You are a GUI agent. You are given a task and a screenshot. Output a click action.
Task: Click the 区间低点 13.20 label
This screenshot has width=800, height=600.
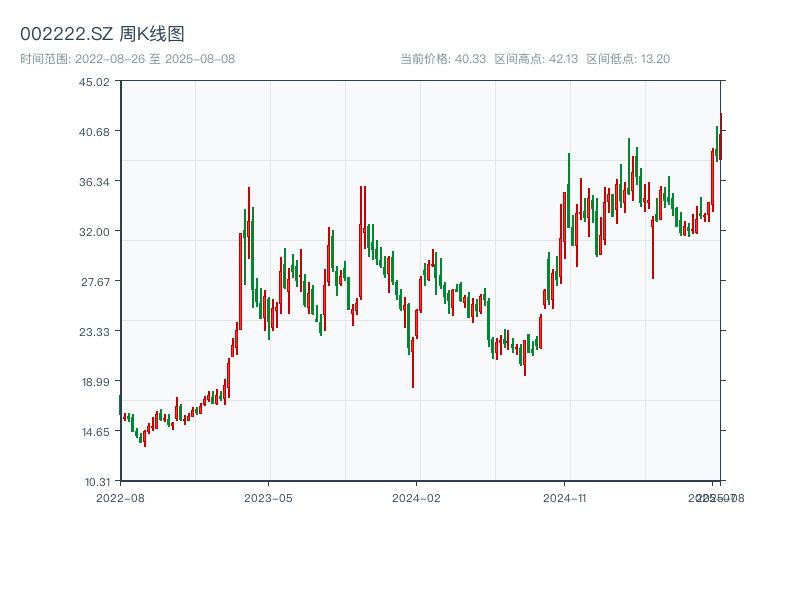pos(628,59)
